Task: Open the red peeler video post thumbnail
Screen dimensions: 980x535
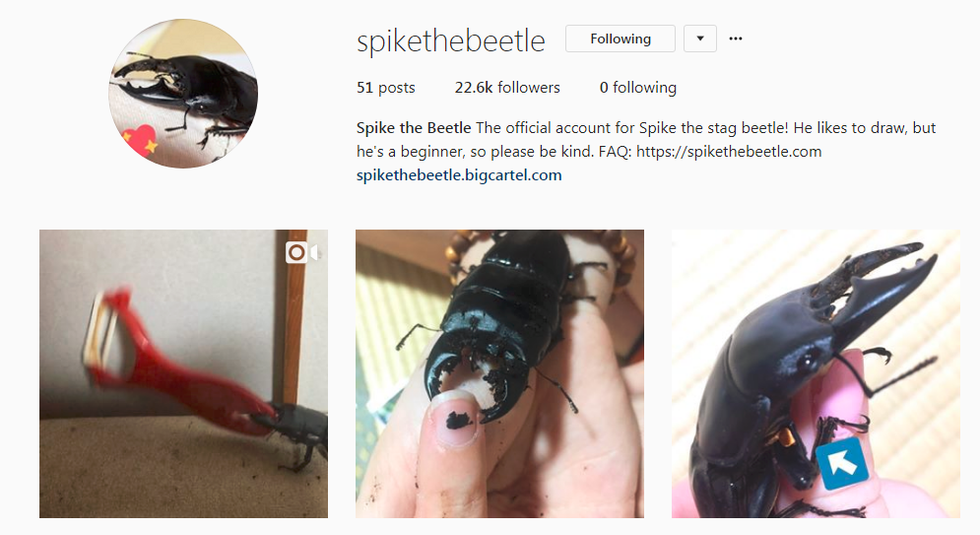Action: [x=183, y=374]
